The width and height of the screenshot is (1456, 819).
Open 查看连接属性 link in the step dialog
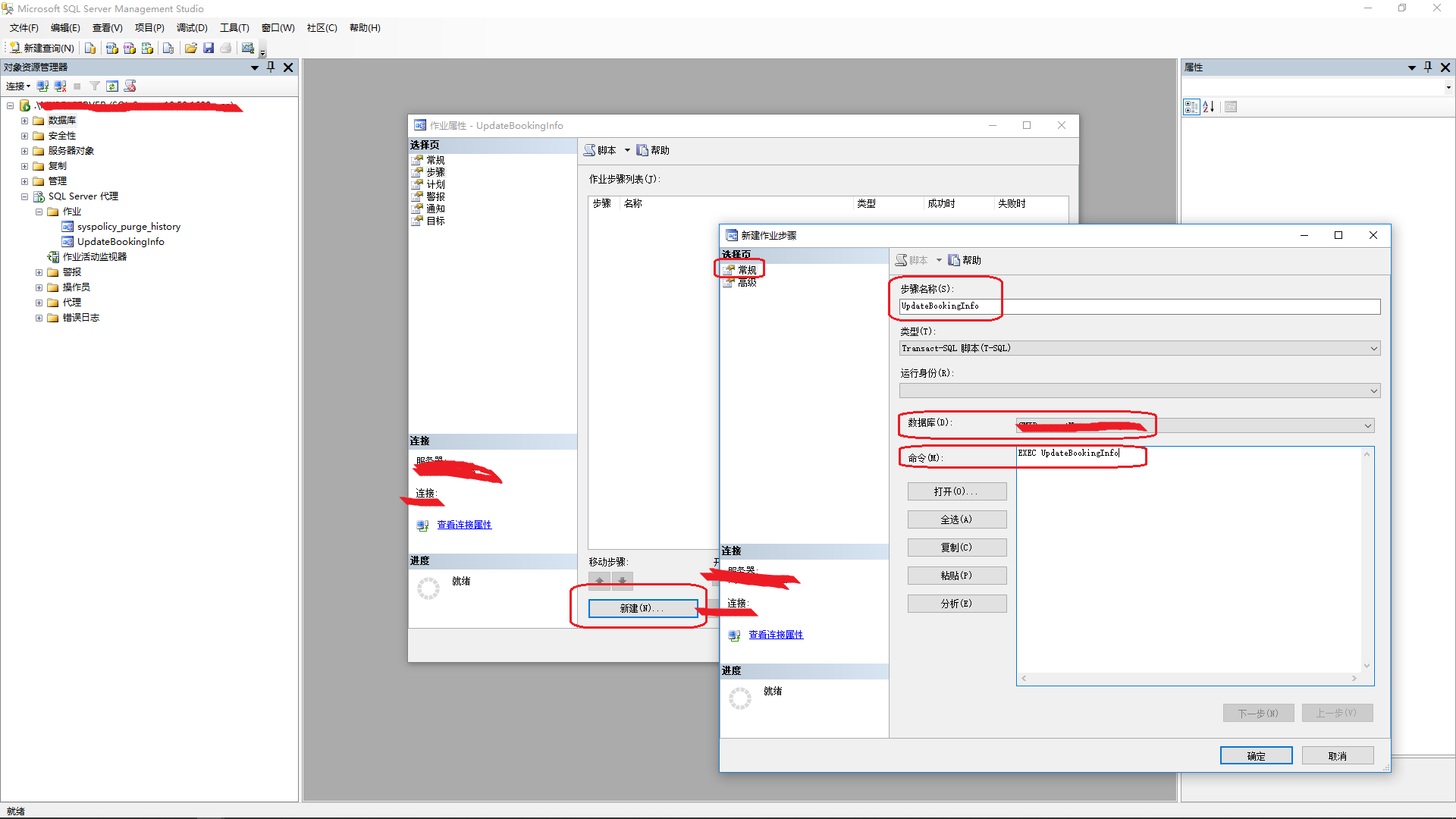774,635
